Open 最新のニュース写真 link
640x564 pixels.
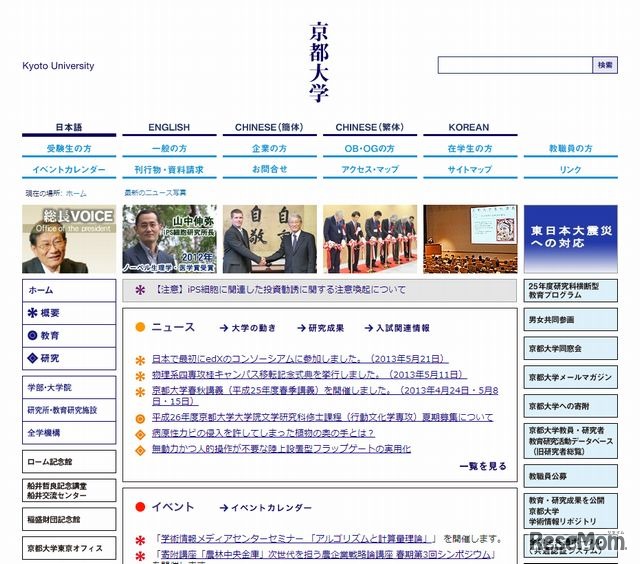[x=155, y=193]
